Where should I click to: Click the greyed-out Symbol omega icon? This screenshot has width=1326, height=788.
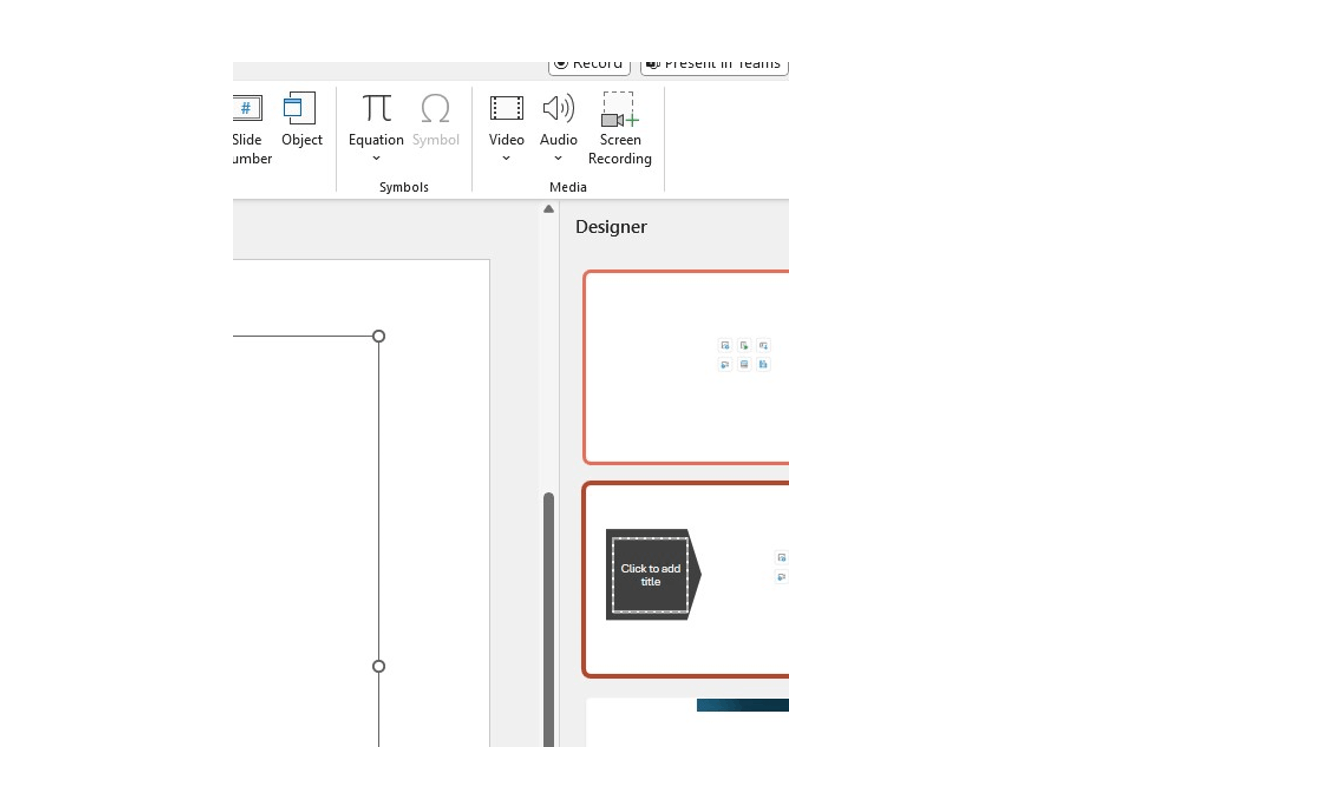pos(435,108)
